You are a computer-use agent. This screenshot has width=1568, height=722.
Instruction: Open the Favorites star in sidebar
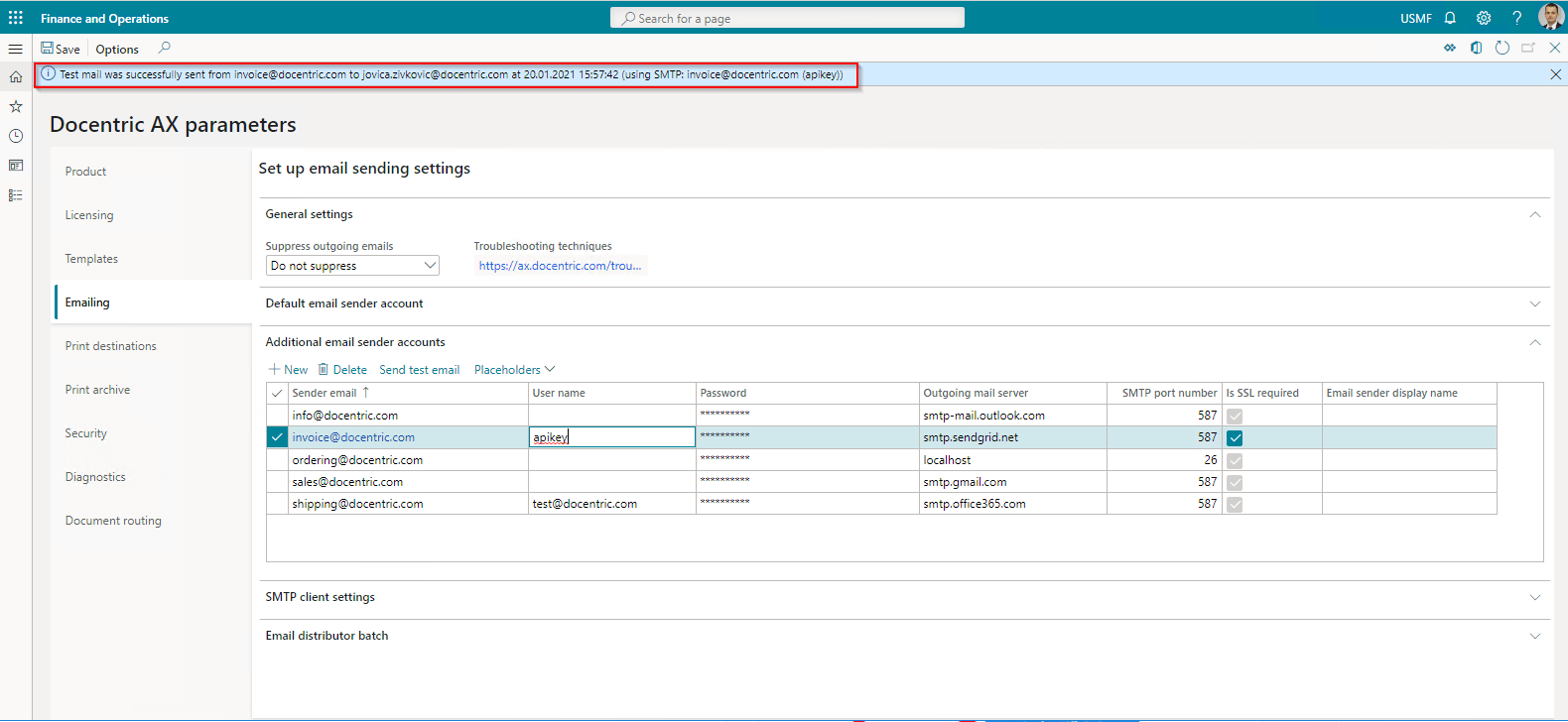click(x=16, y=106)
